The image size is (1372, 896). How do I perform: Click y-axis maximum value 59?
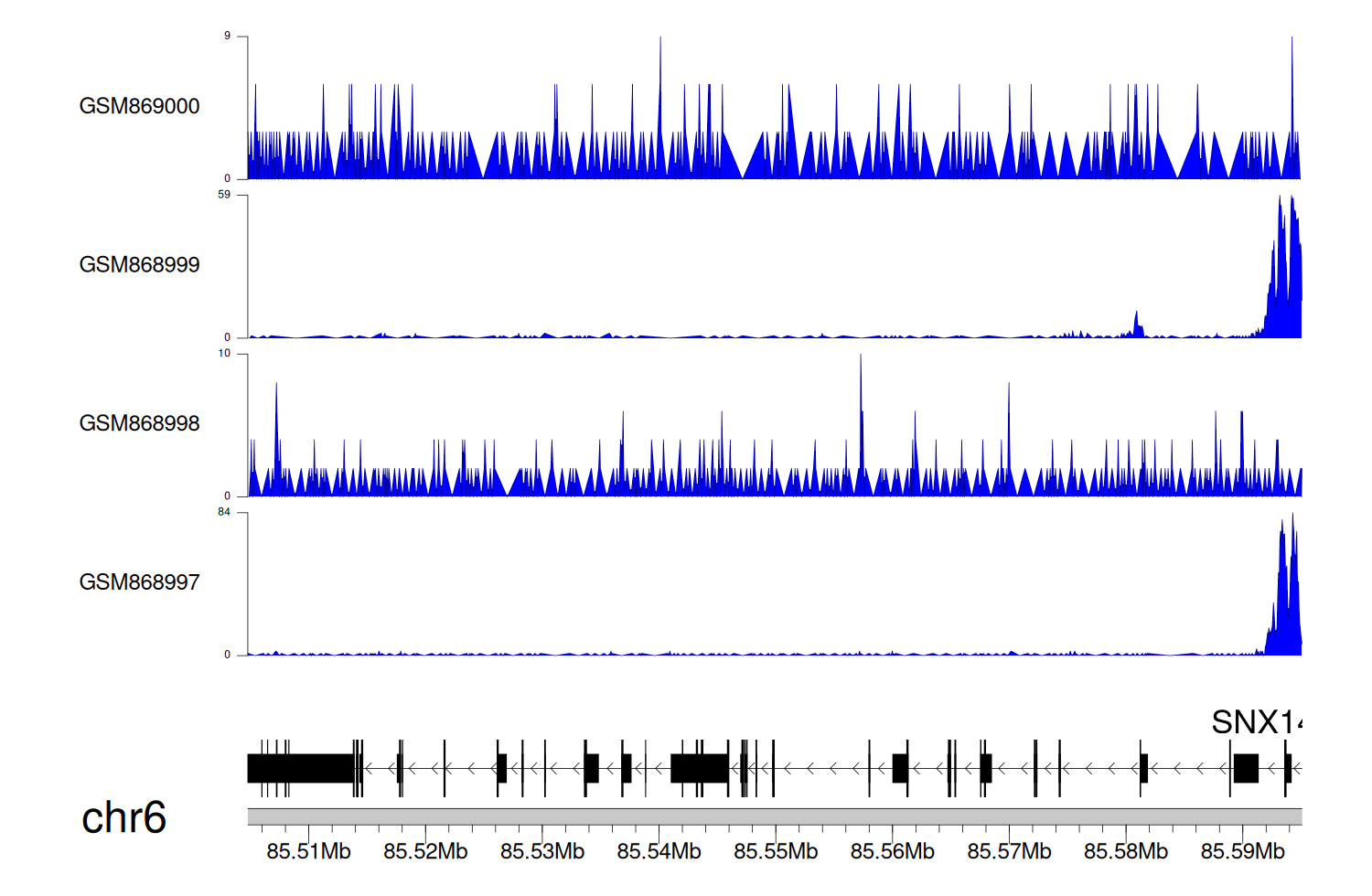click(x=224, y=195)
